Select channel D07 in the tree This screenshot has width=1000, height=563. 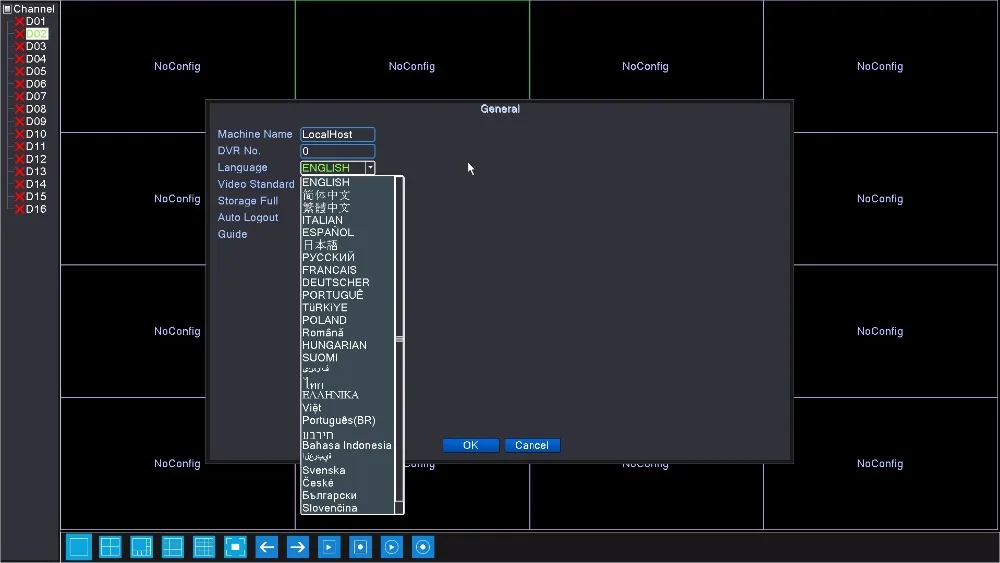coord(36,96)
